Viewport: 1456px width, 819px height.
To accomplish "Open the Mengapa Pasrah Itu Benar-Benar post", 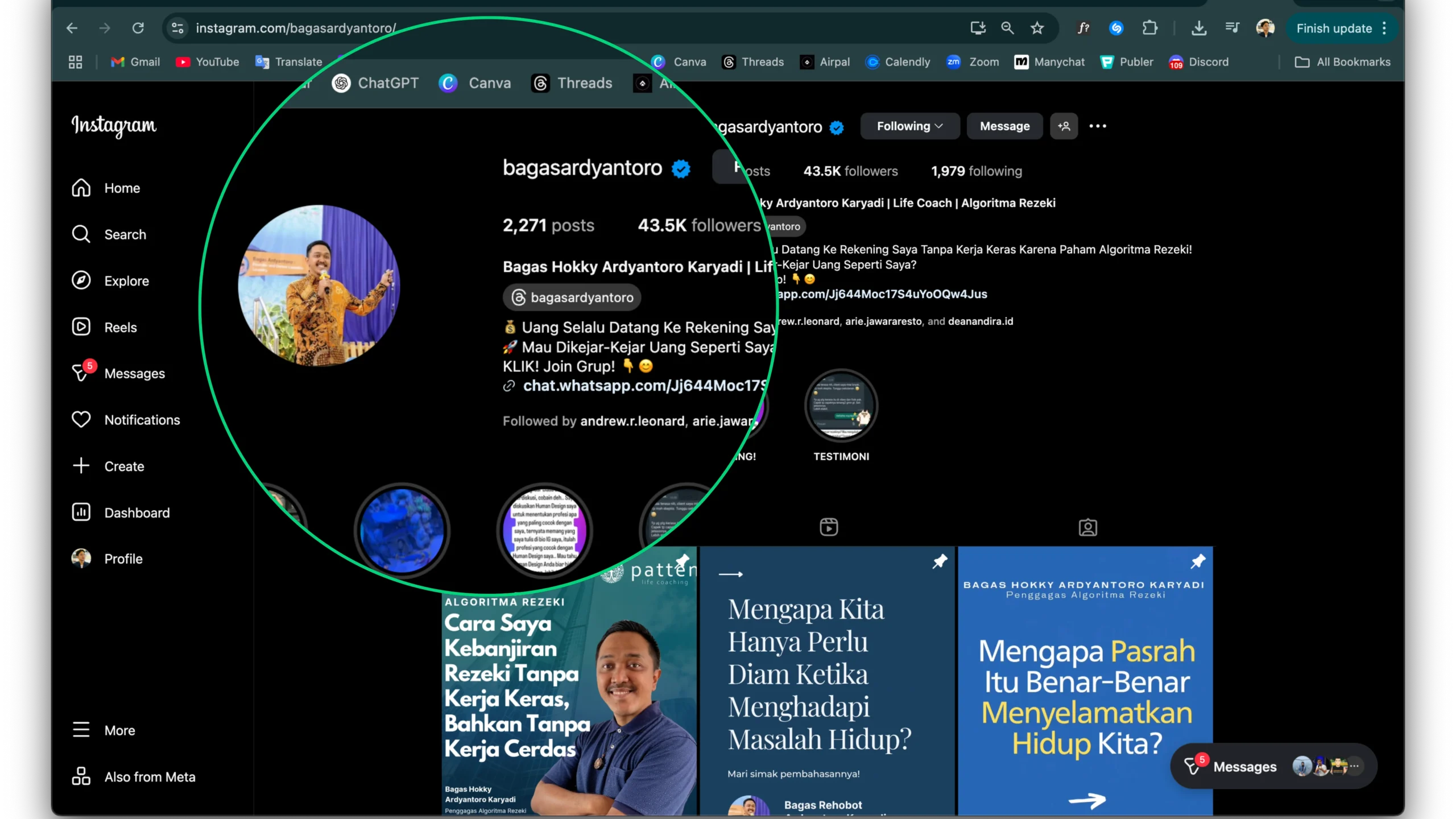I will click(1085, 681).
